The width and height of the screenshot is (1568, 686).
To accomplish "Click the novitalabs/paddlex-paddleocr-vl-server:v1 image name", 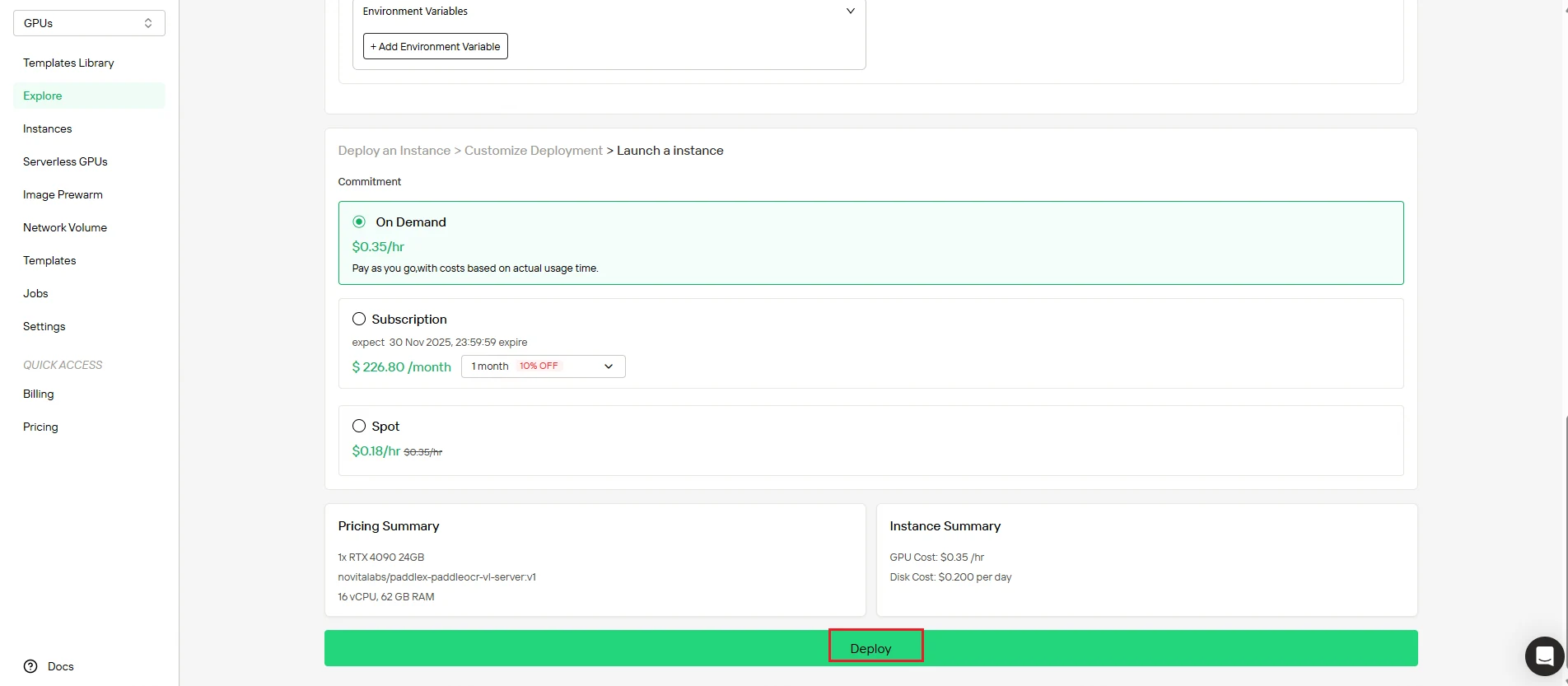I will tap(436, 577).
